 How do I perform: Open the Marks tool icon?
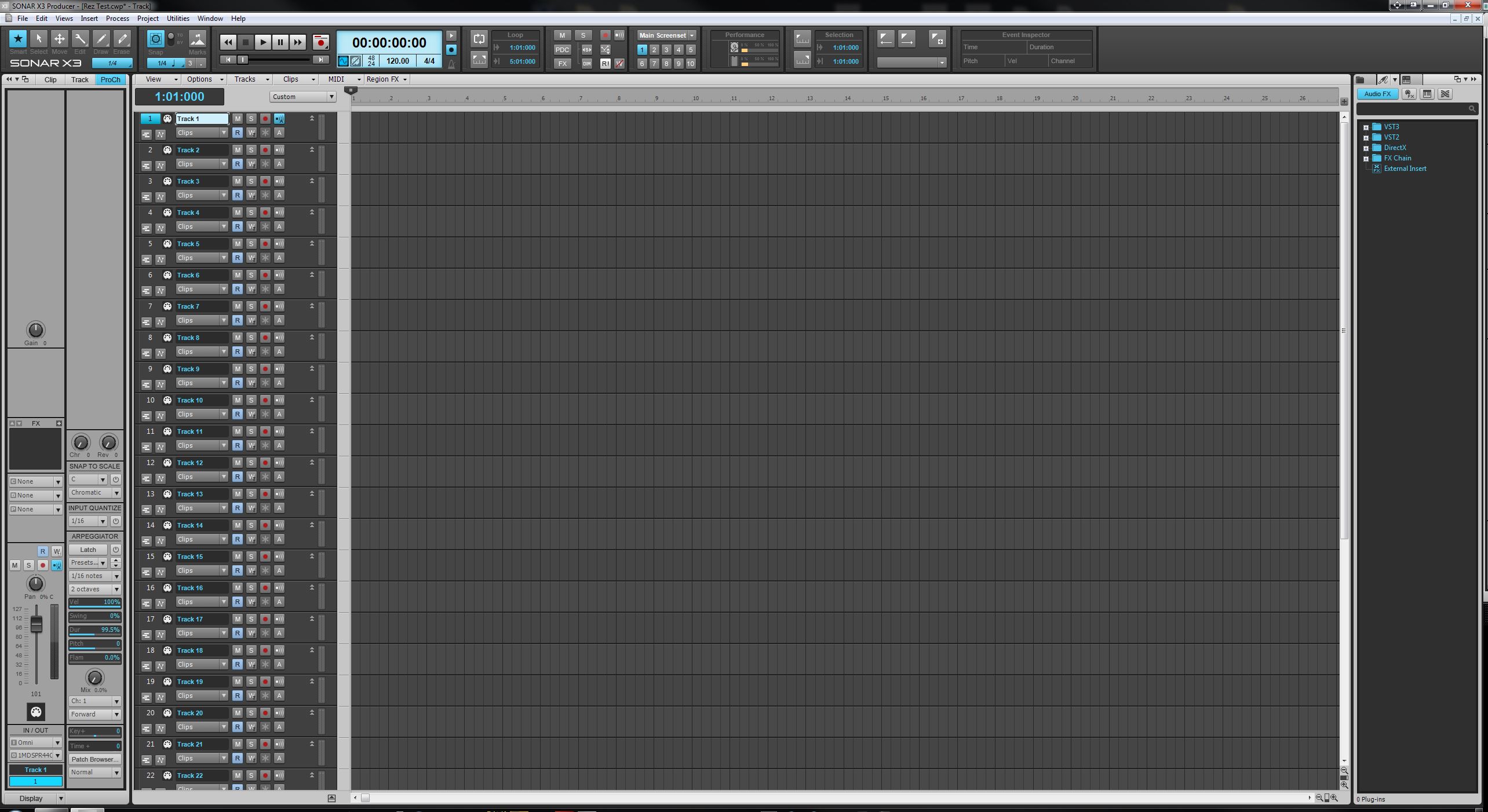[198, 39]
